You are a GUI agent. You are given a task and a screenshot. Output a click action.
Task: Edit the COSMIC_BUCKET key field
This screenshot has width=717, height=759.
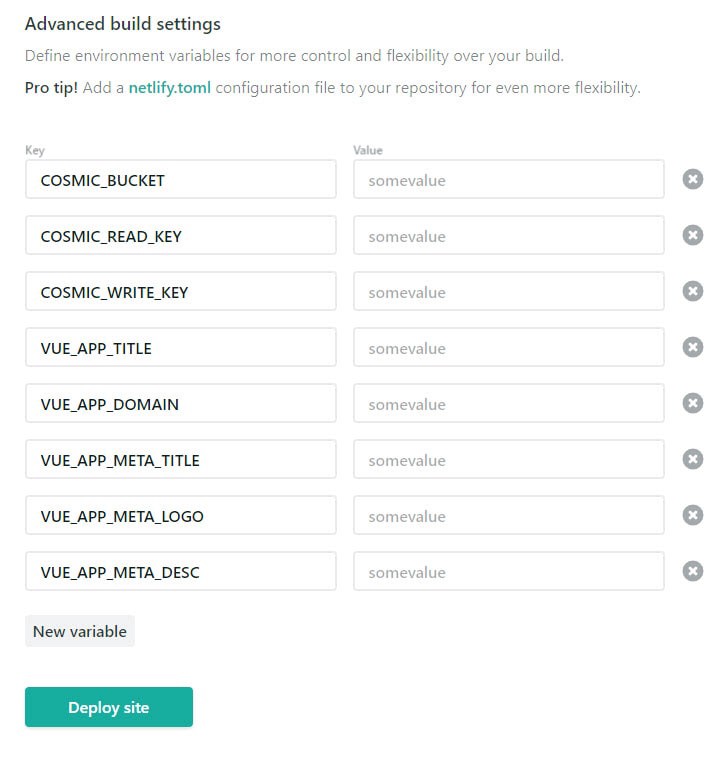tap(180, 180)
